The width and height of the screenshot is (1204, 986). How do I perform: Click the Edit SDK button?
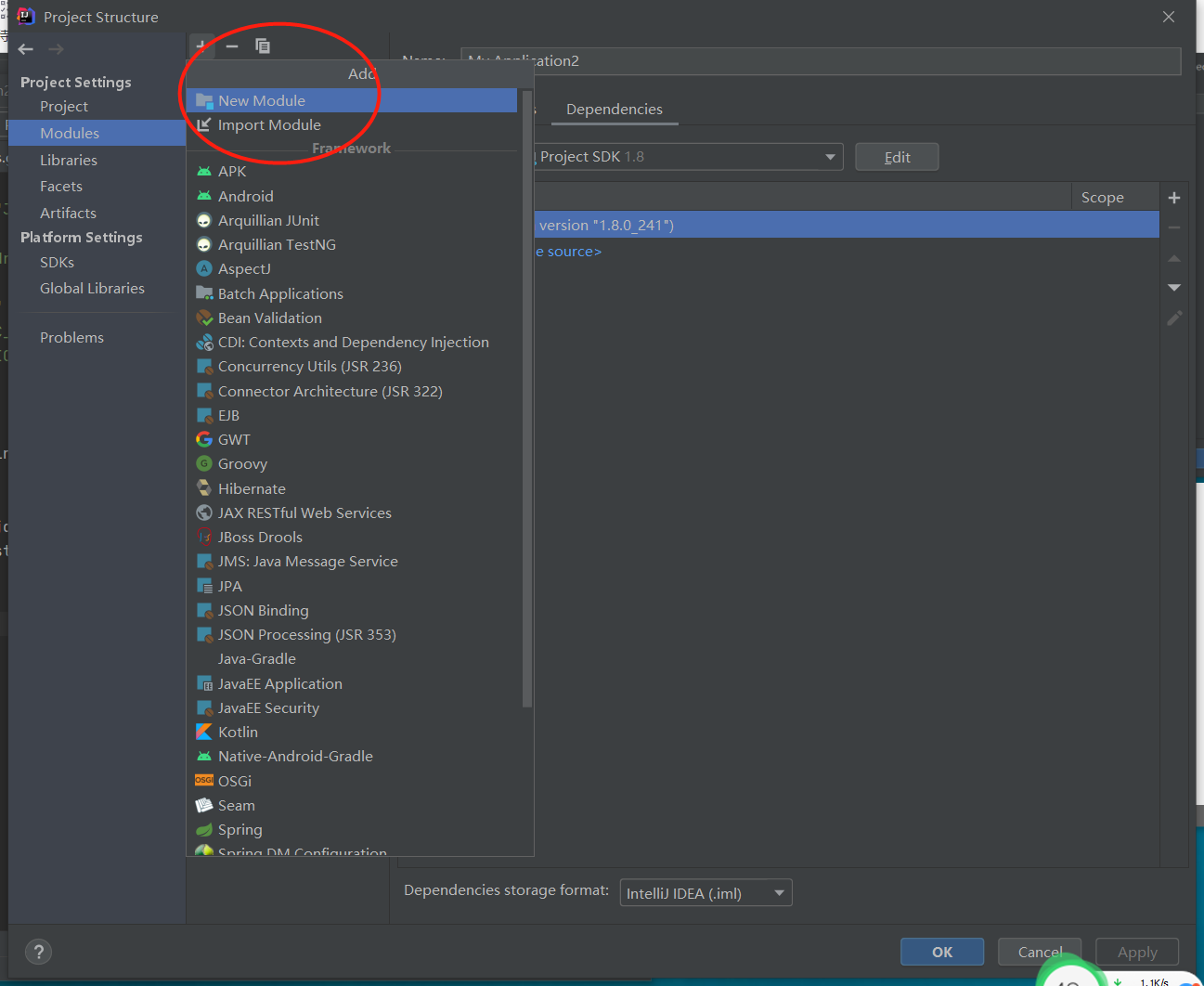click(897, 157)
